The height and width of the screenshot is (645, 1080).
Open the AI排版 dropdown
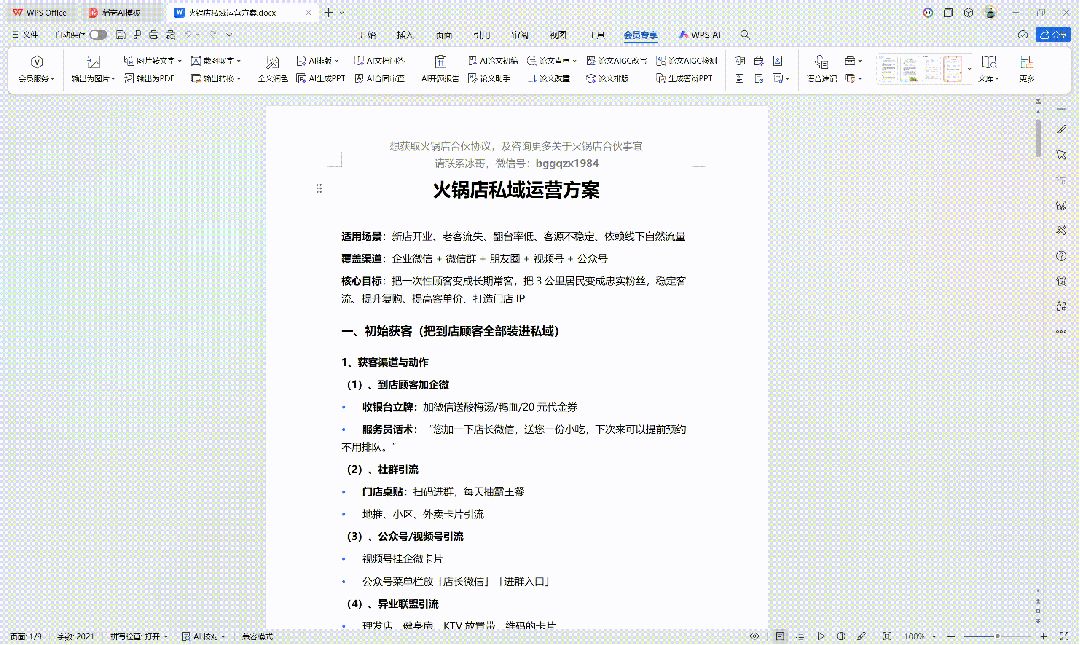(318, 61)
